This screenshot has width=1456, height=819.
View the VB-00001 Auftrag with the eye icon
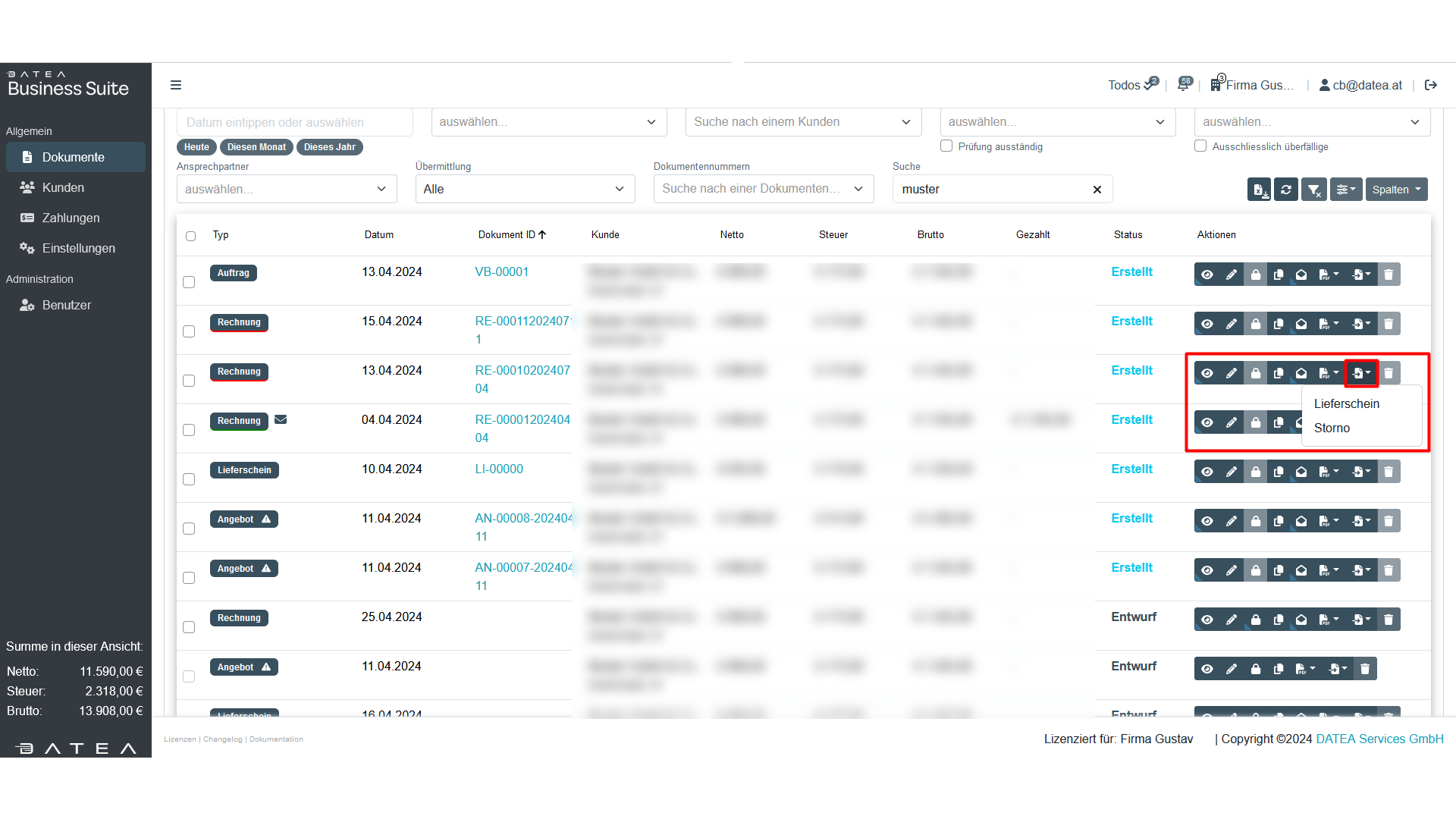click(1207, 275)
